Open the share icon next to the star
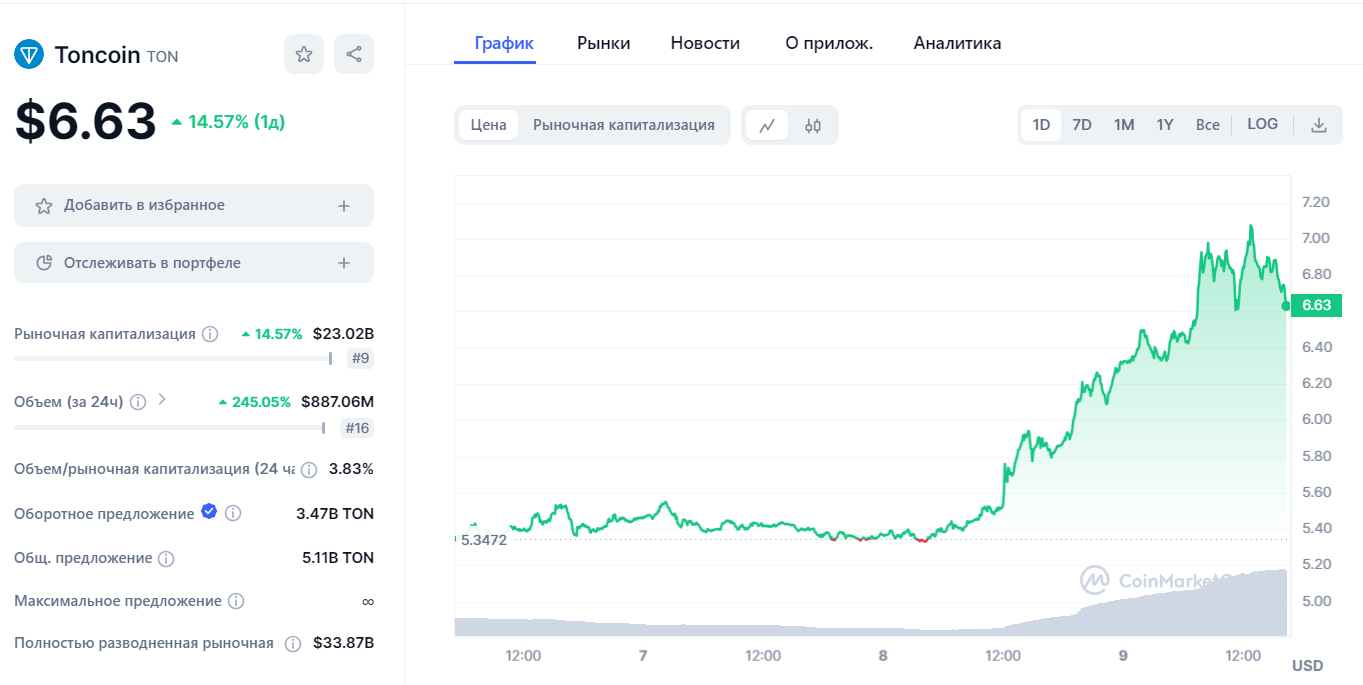The width and height of the screenshot is (1363, 685). point(353,54)
